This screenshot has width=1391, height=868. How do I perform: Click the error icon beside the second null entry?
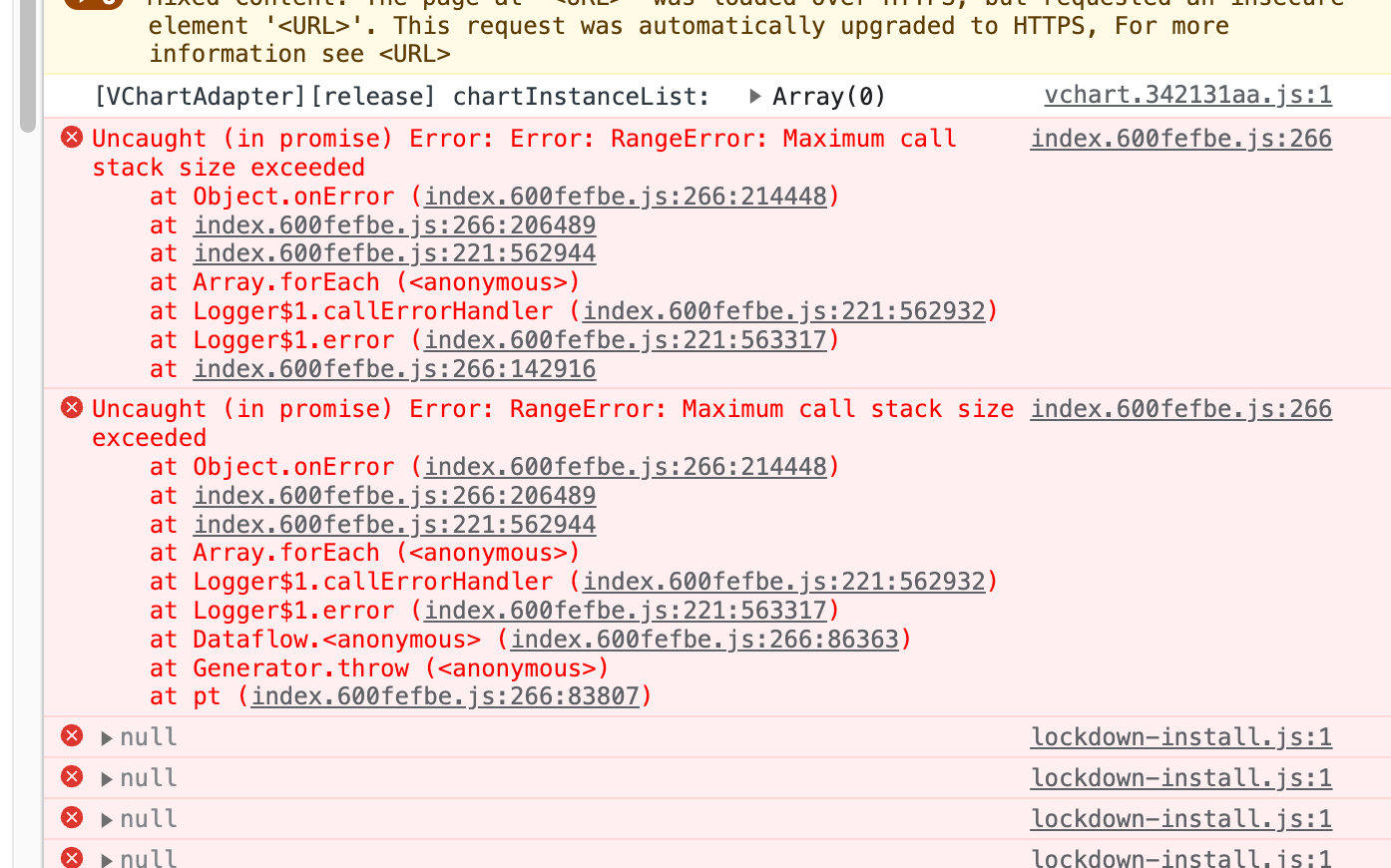pos(71,777)
